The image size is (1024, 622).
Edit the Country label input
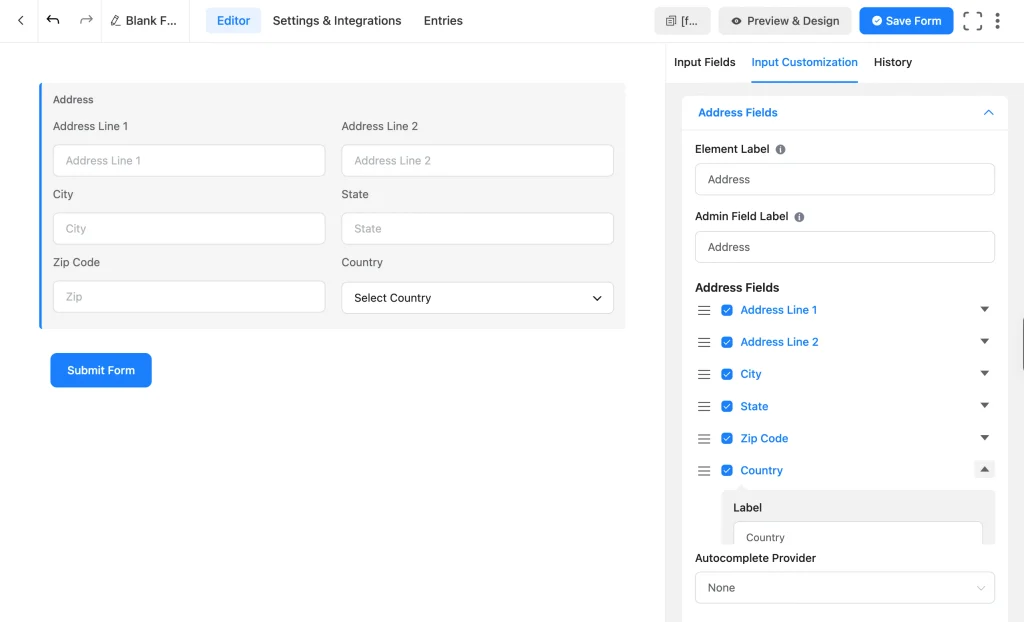tap(857, 533)
